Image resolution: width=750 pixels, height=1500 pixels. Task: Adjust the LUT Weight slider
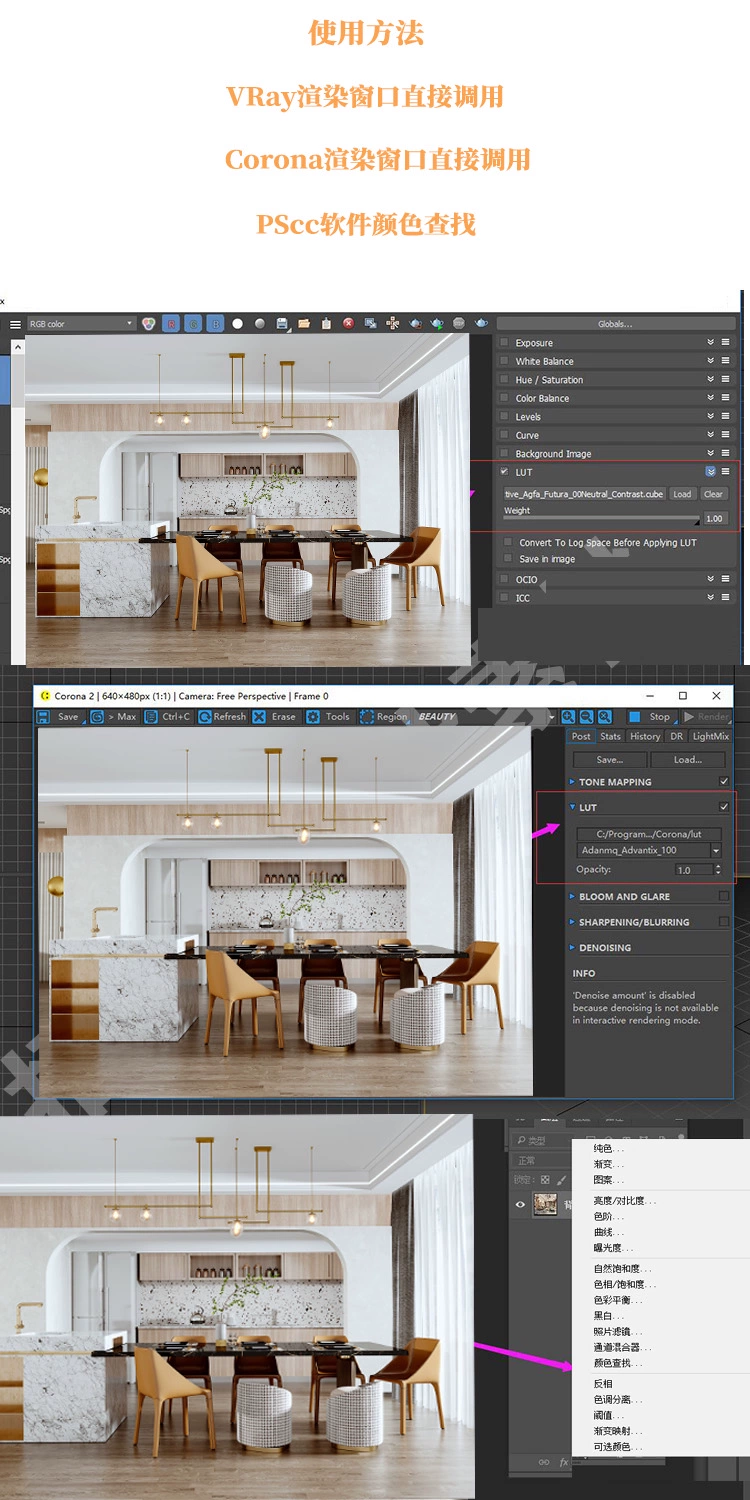click(600, 519)
